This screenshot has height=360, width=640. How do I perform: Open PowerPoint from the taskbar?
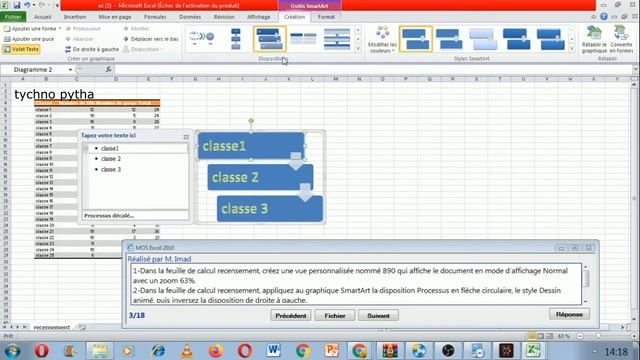click(331, 351)
